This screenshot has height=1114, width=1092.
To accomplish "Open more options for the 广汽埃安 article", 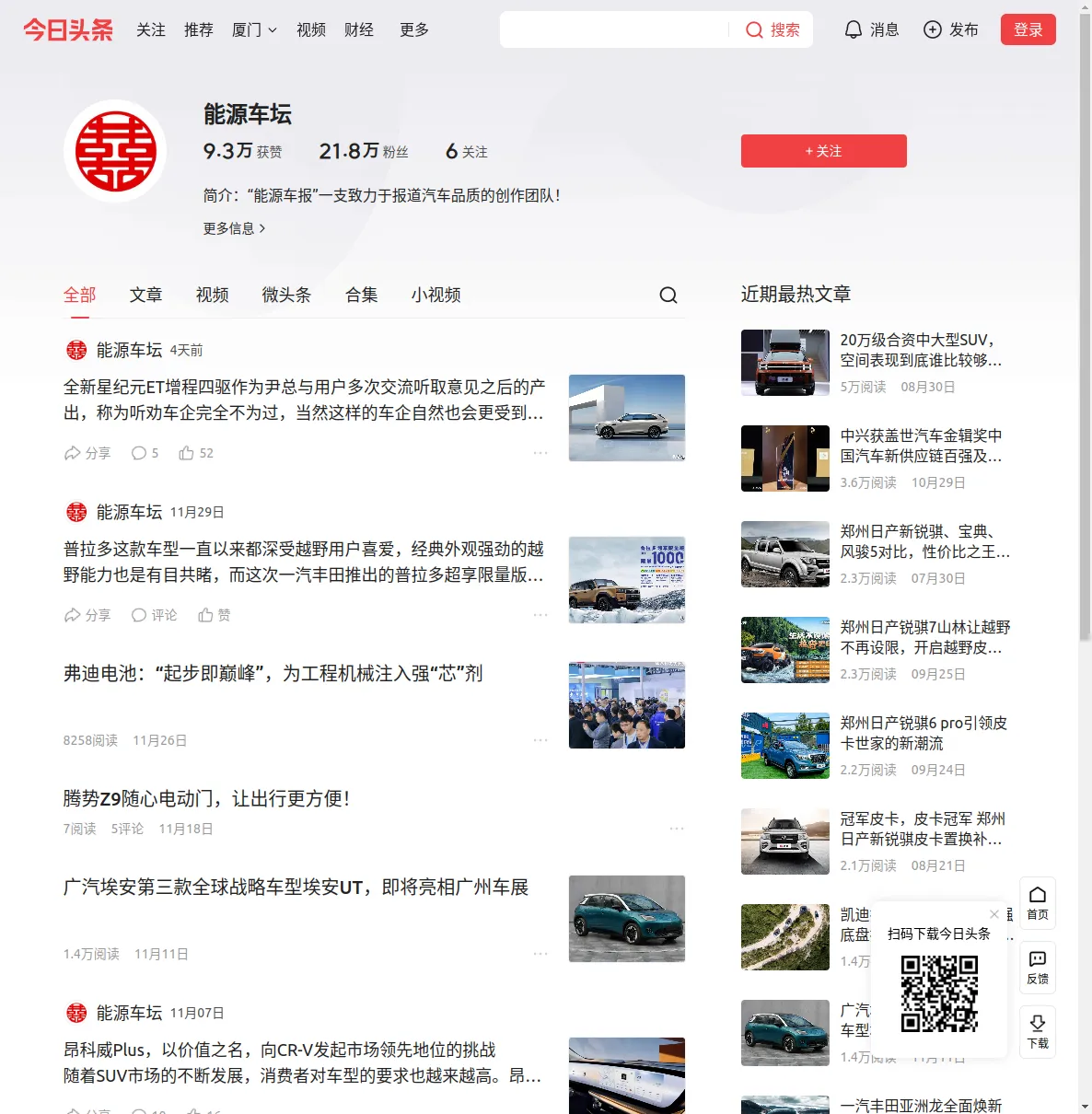I will pos(540,954).
